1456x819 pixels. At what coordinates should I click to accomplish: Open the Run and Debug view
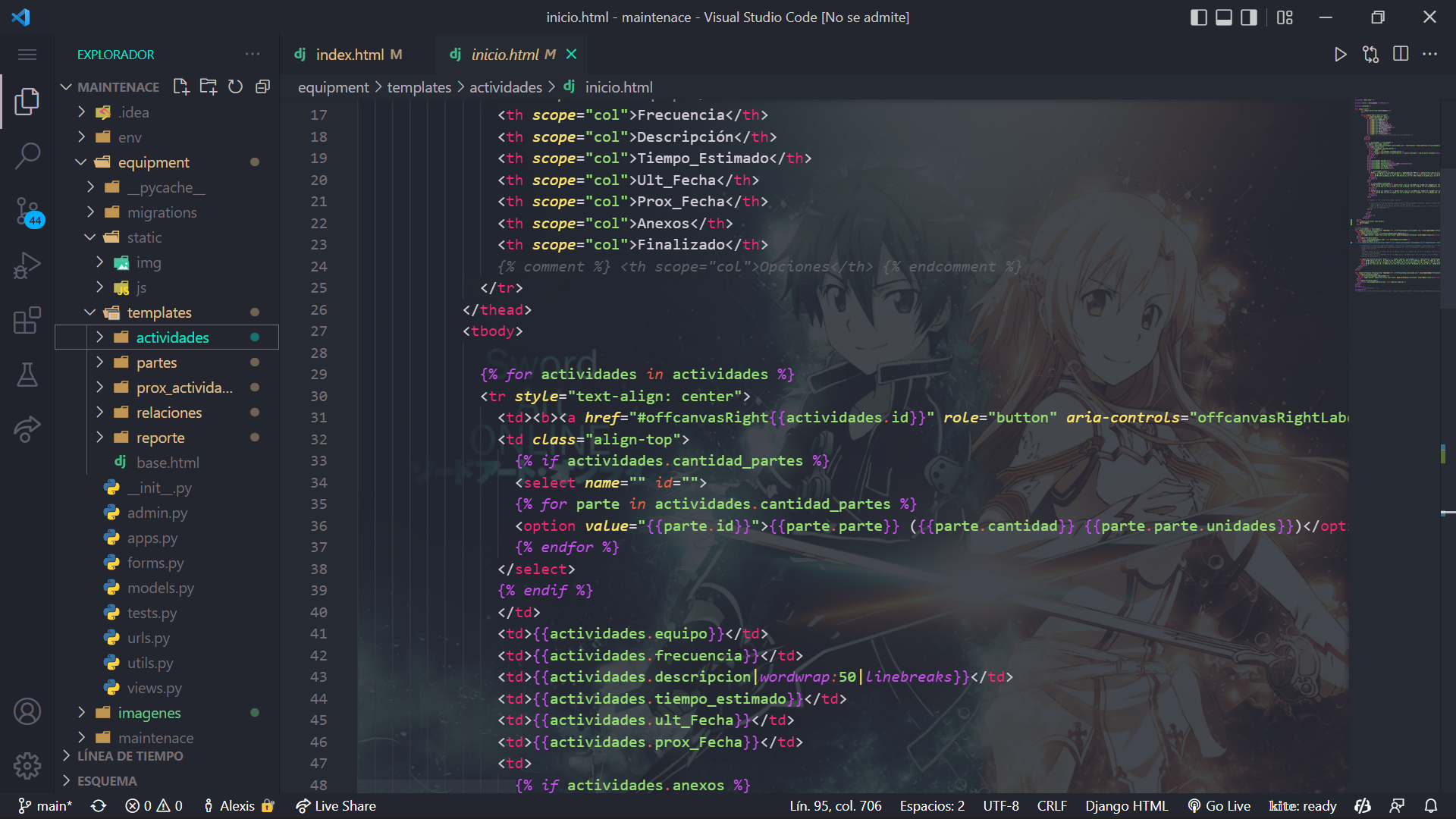tap(27, 265)
